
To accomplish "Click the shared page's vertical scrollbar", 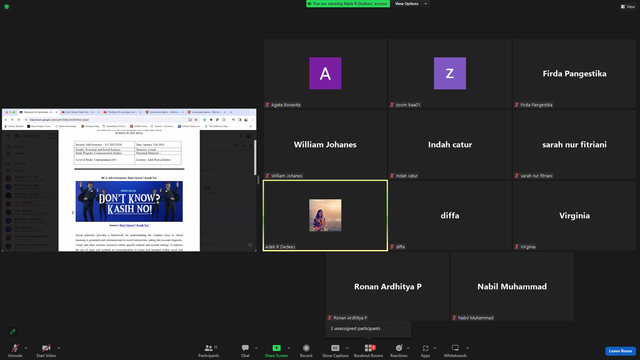I will point(256,158).
